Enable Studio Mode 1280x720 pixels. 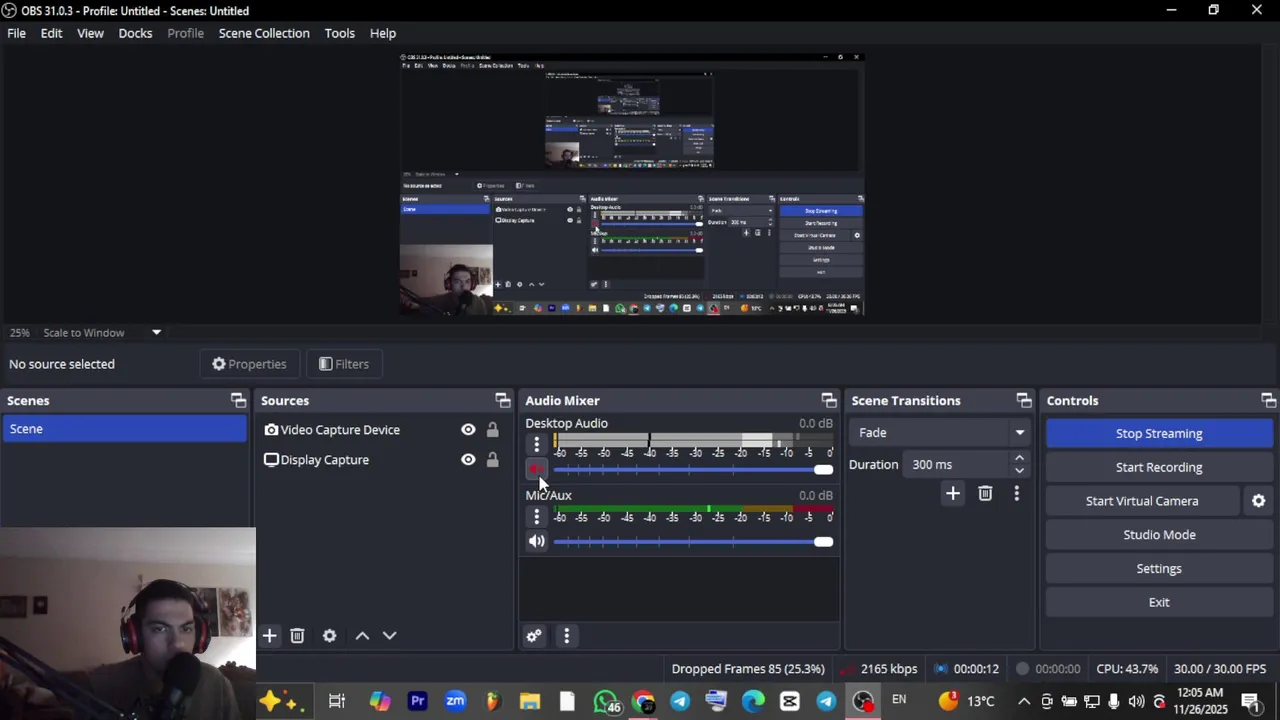[x=1159, y=535]
